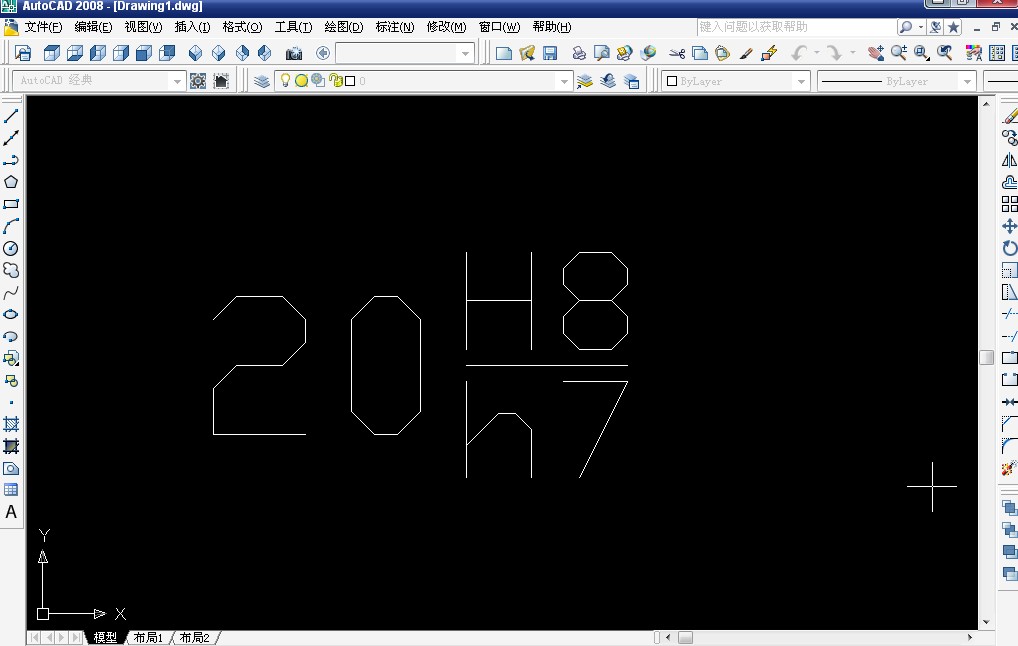The width and height of the screenshot is (1018, 646).
Task: Select the Polygon draw tool
Action: click(11, 182)
